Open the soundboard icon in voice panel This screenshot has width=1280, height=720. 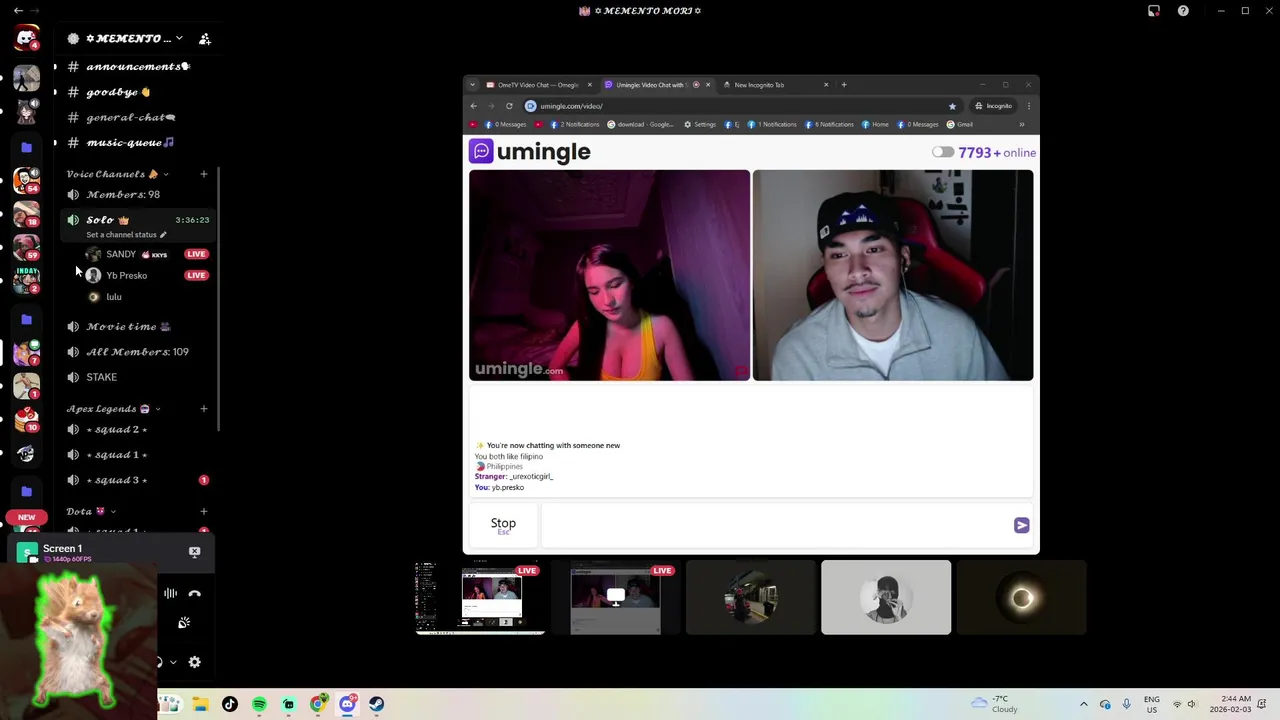[x=184, y=623]
